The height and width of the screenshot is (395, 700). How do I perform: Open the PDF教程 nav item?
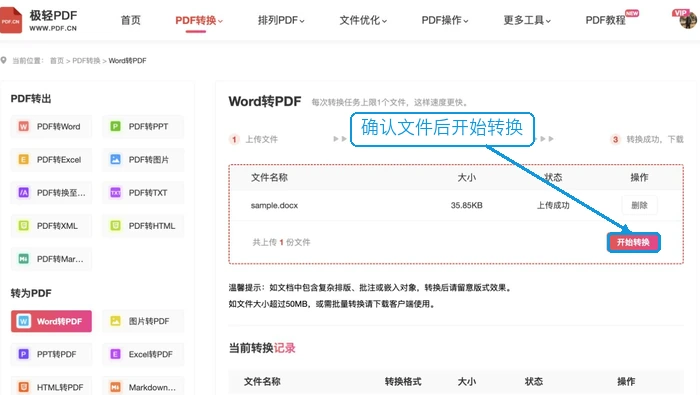[x=605, y=21]
